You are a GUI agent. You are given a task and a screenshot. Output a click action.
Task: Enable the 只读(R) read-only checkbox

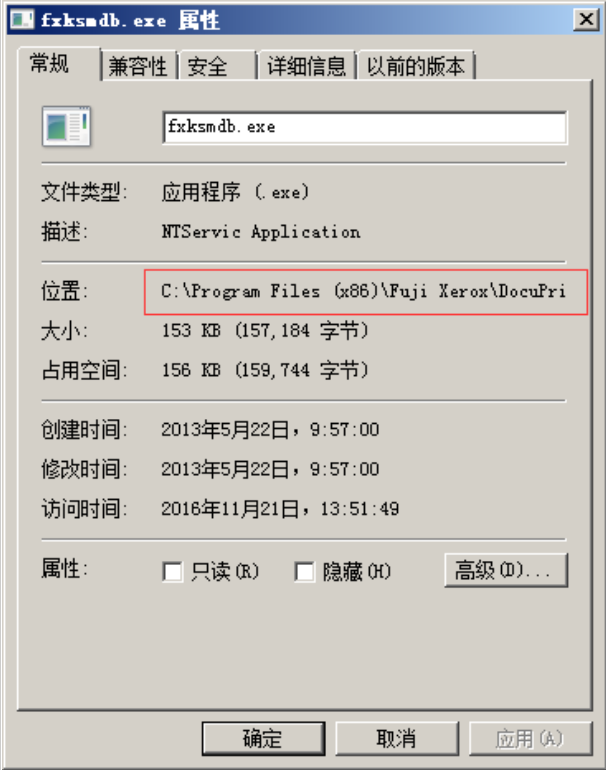(172, 572)
